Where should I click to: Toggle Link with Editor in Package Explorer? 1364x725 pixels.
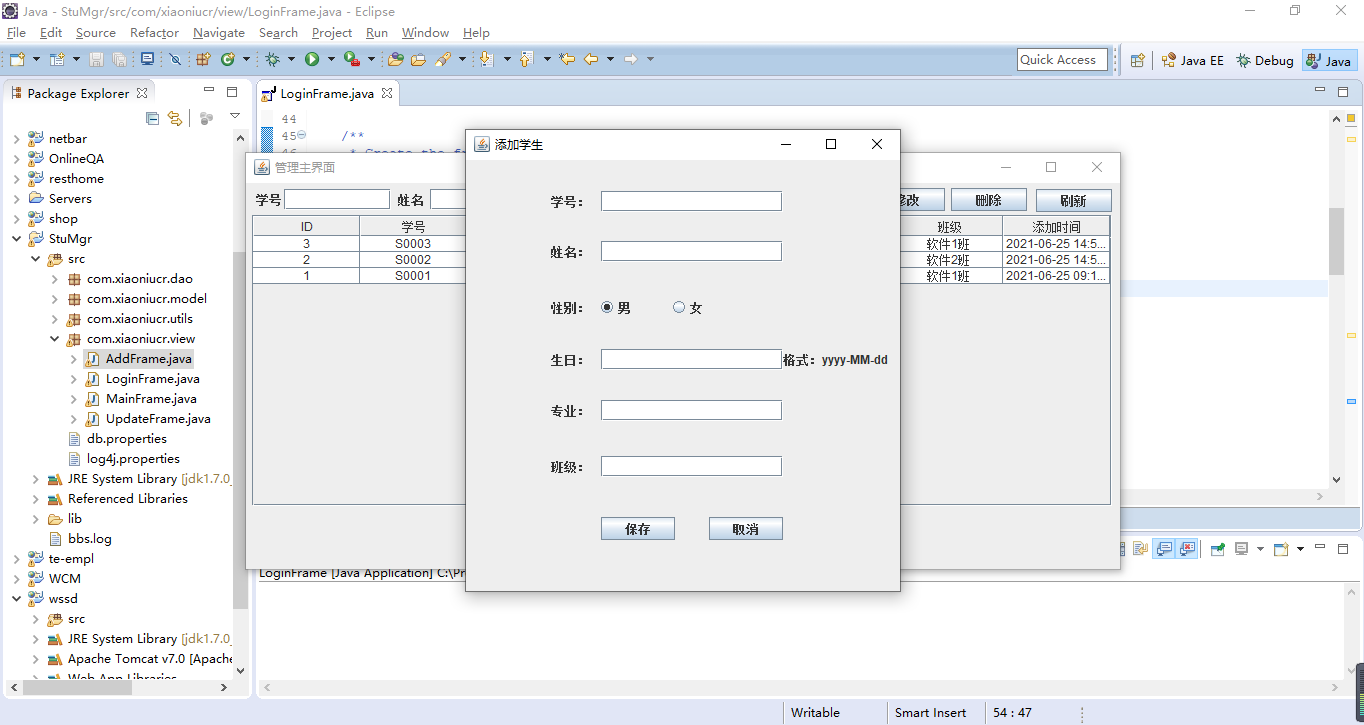175,118
